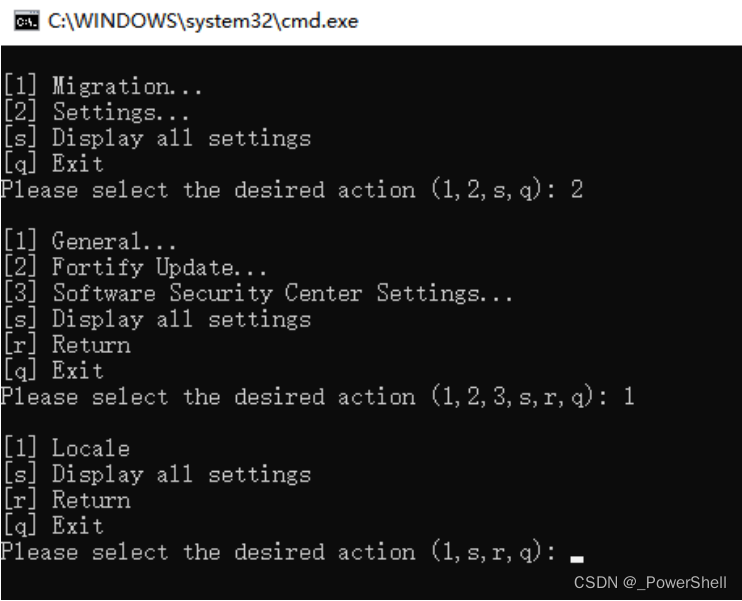
Task: Click Display all settings below Locale
Action: tap(155, 474)
